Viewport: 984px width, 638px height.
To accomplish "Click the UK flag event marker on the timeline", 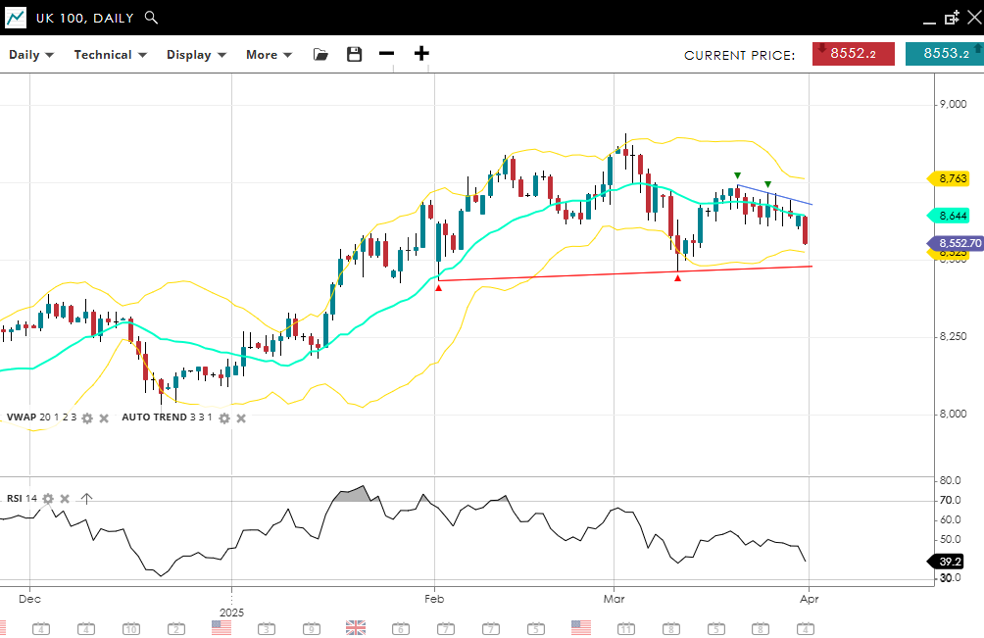I will click(355, 627).
